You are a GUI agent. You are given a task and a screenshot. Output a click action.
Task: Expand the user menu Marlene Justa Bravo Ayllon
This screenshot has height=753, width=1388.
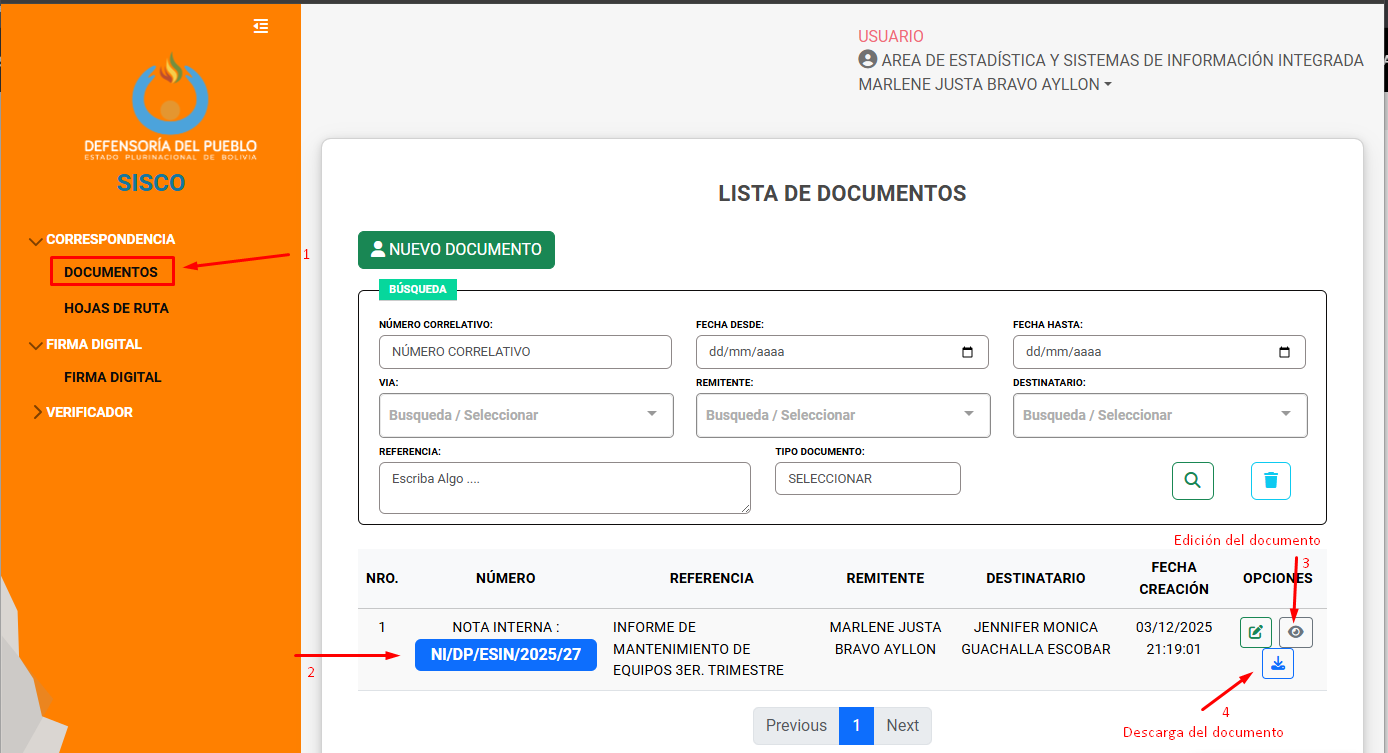tap(985, 85)
